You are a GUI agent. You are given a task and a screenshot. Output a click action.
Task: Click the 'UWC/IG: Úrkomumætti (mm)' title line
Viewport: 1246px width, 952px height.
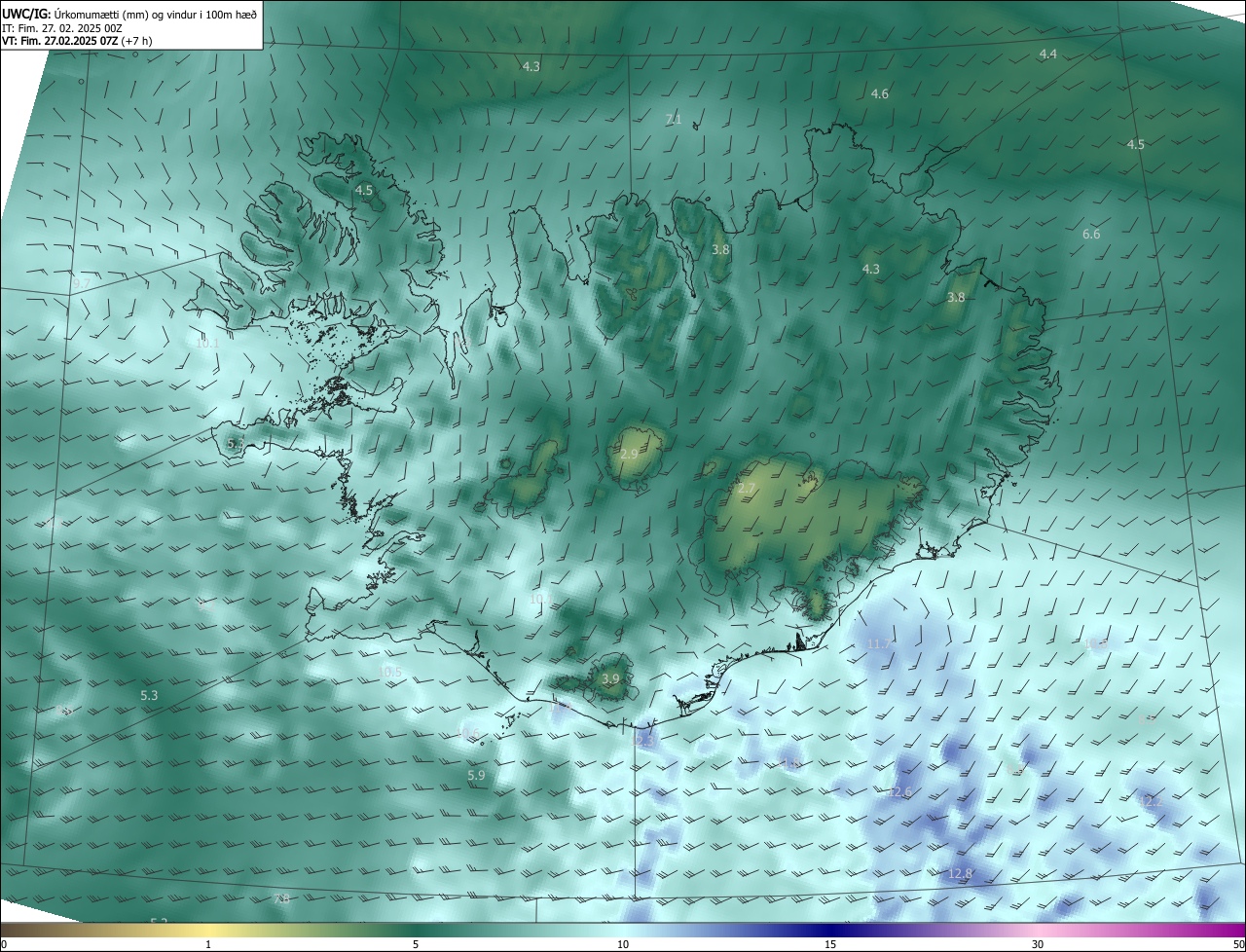[130, 14]
